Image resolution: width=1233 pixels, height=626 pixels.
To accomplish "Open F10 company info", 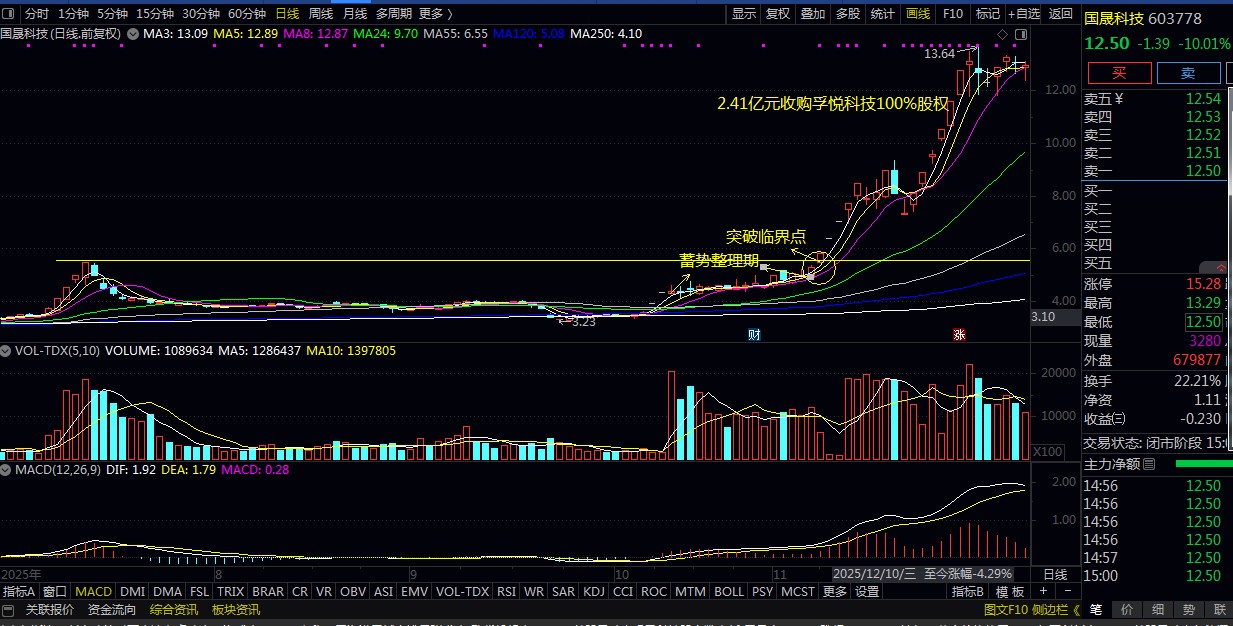I will coord(953,14).
